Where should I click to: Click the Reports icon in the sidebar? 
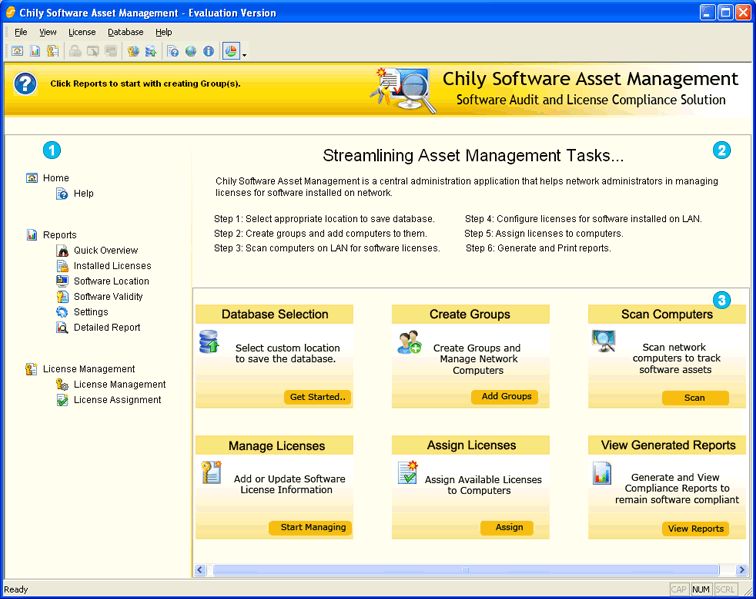pos(31,235)
